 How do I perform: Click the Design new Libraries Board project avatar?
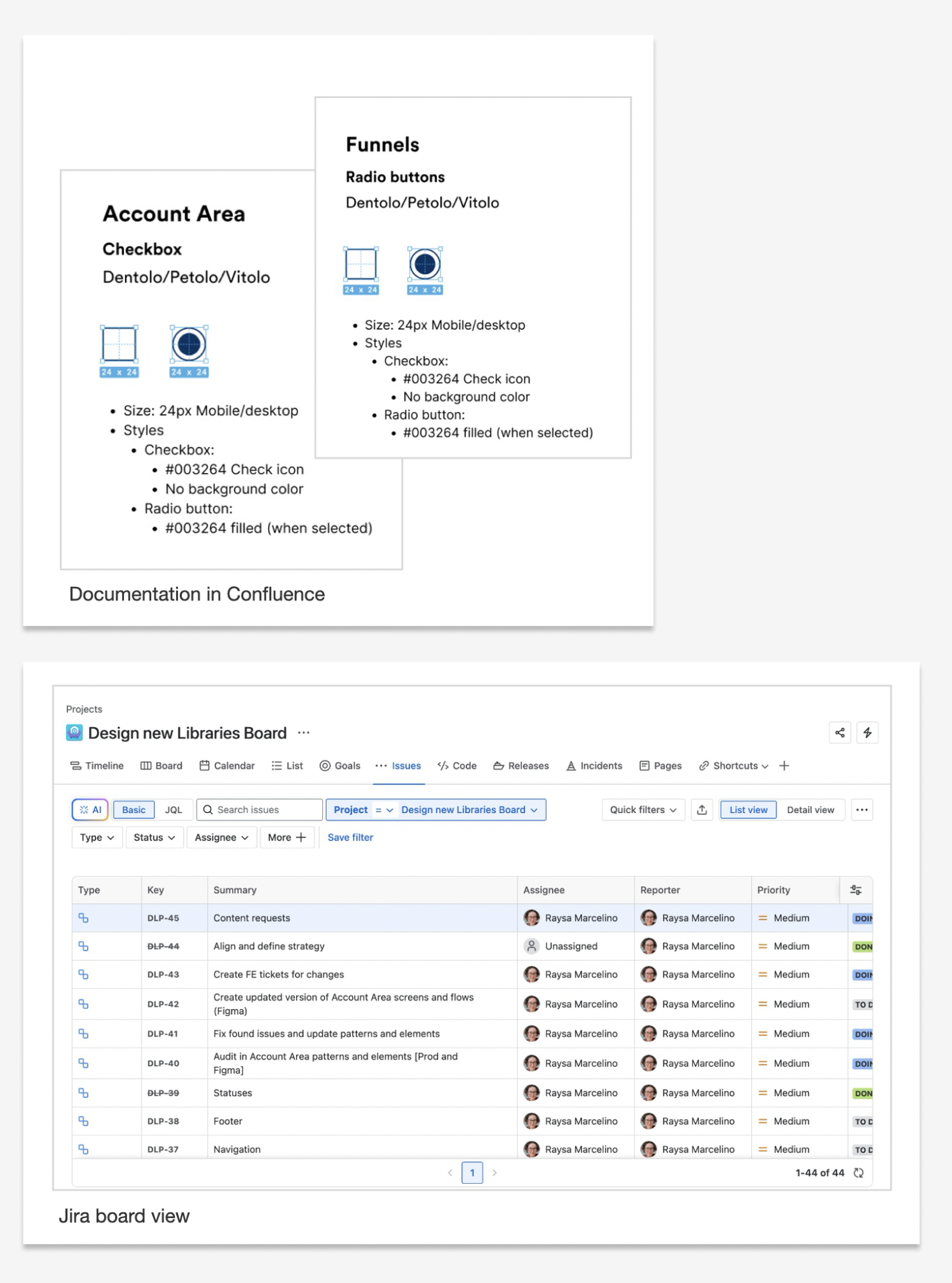(74, 732)
